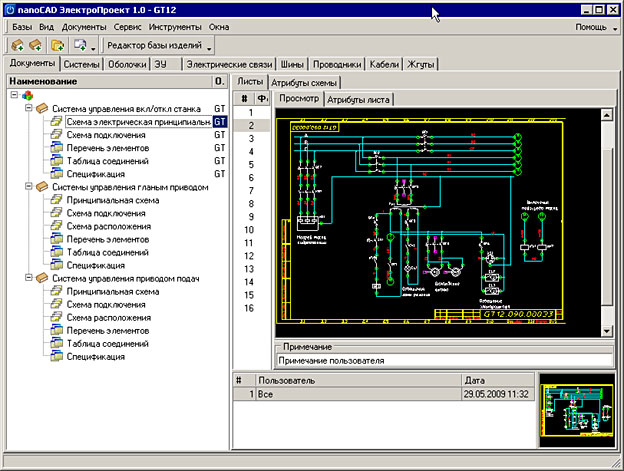Open the Сервис menu
The width and height of the screenshot is (624, 471).
point(127,27)
